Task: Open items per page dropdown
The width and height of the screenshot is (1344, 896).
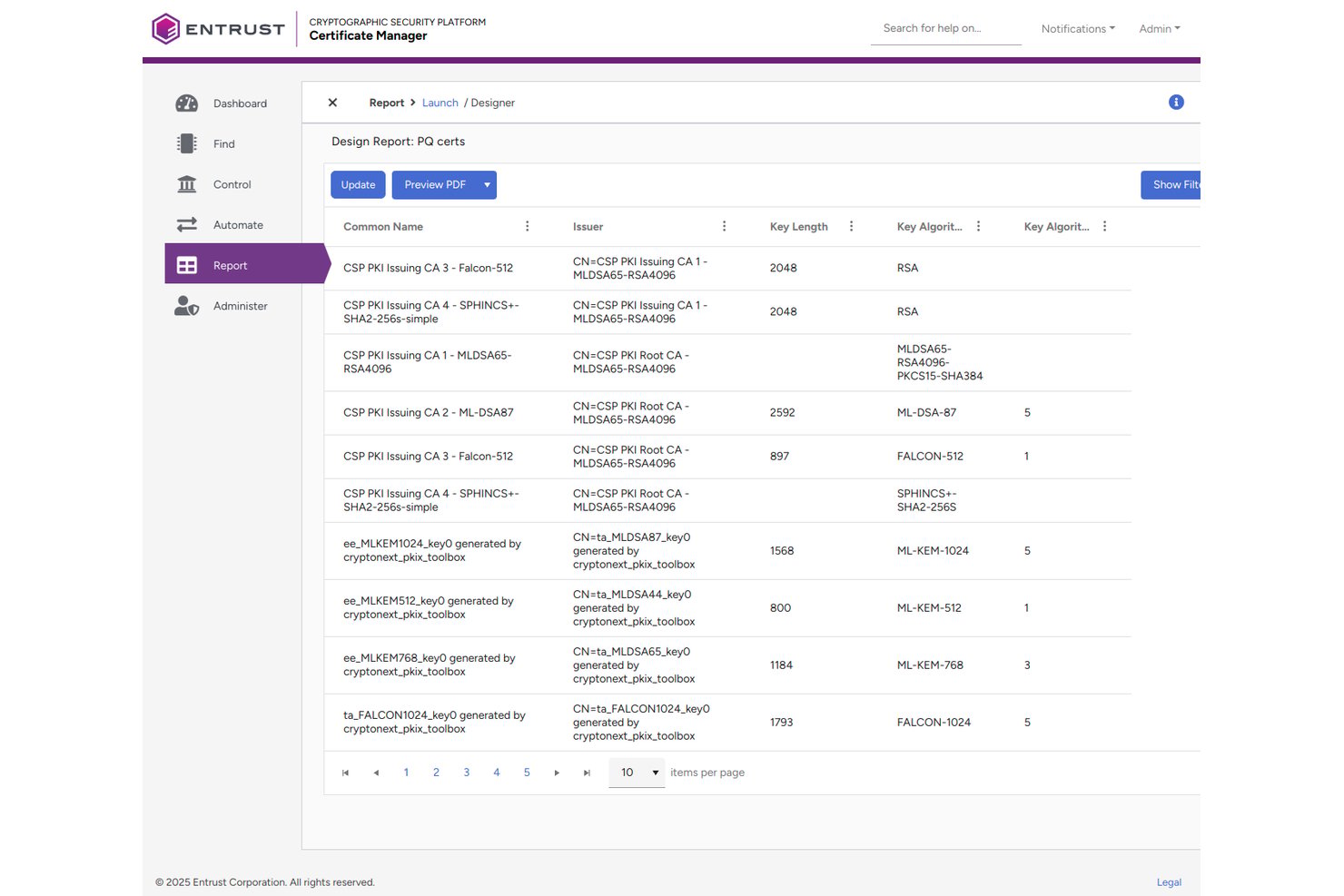Action: point(637,773)
